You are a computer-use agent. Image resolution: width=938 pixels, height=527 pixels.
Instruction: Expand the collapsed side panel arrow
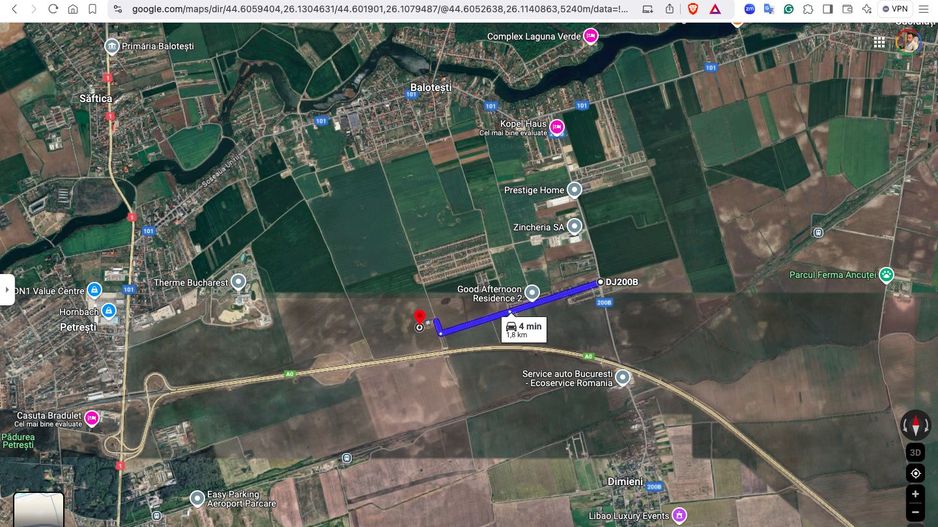click(x=7, y=290)
